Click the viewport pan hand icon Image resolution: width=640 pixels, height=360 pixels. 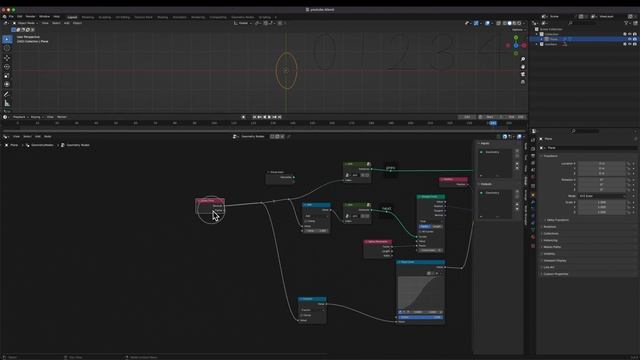click(523, 67)
